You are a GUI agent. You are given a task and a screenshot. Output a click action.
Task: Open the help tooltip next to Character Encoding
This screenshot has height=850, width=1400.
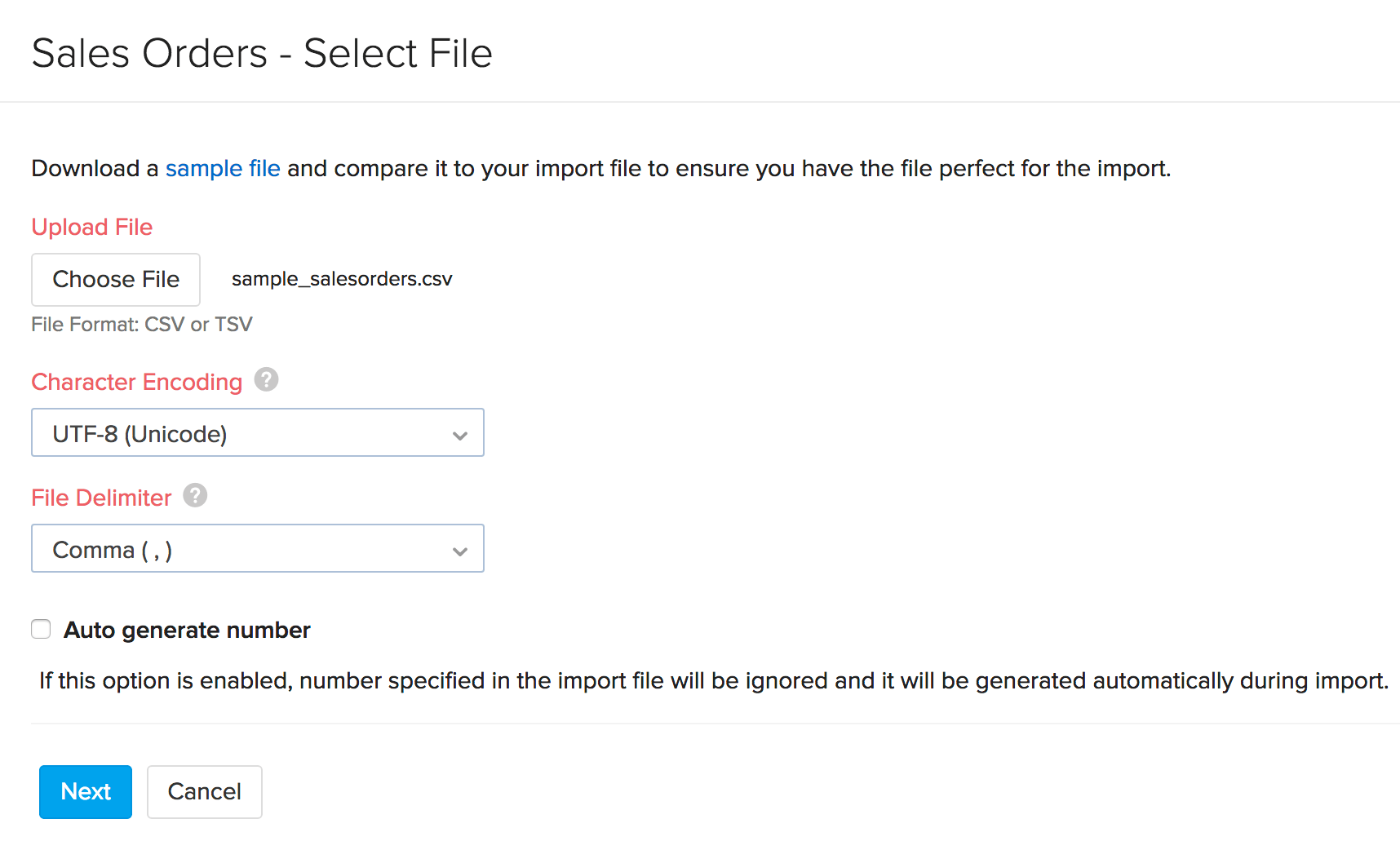pos(266,379)
